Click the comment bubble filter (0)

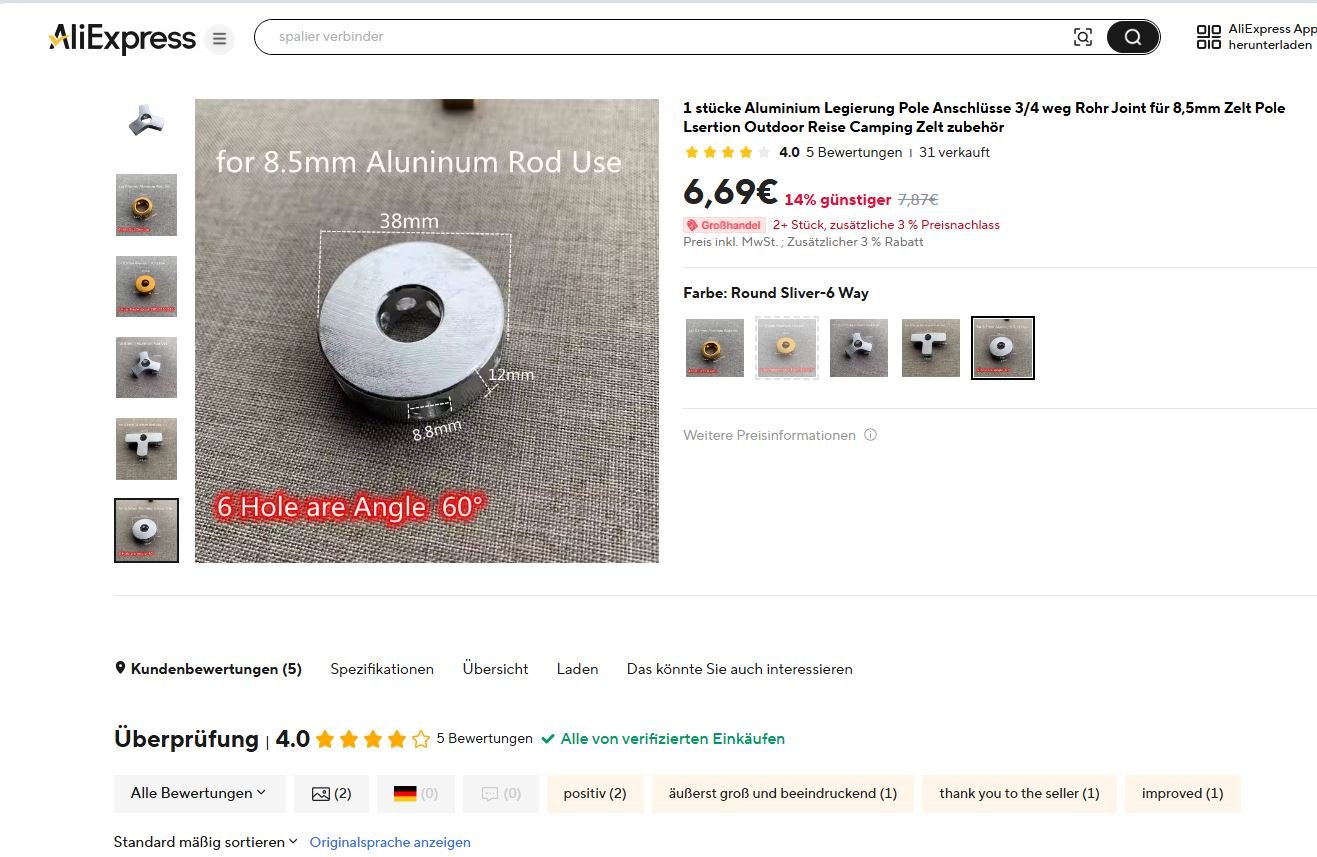[501, 793]
